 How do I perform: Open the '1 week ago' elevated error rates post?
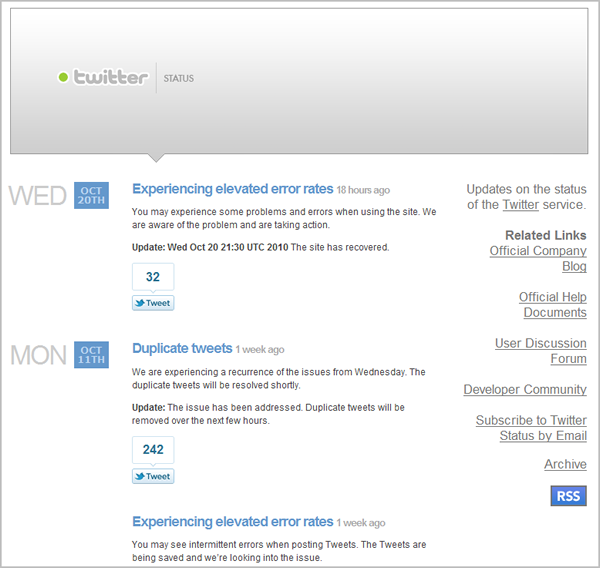pyautogui.click(x=233, y=522)
